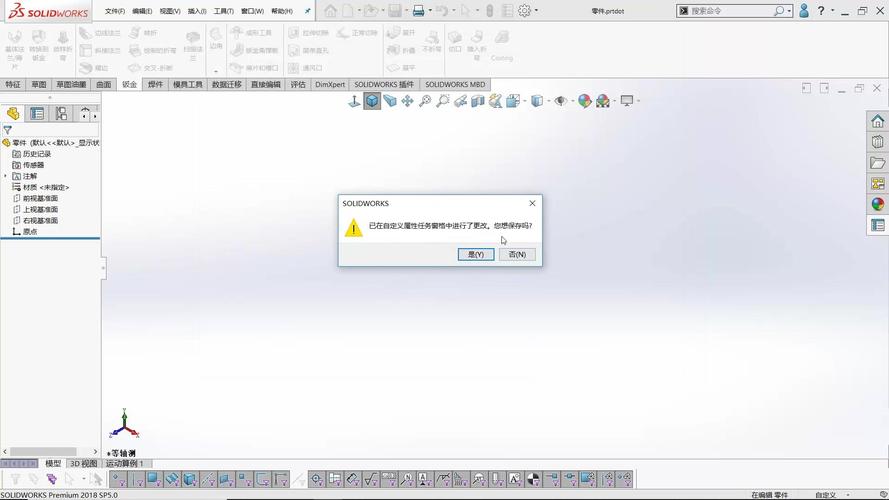The height and width of the screenshot is (500, 889).
Task: Switch to the 评估 ribbon tab
Action: coord(298,84)
